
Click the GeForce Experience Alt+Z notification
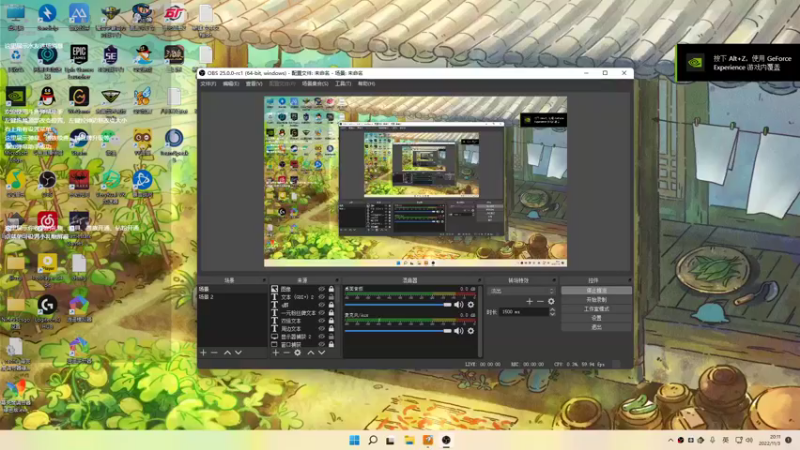click(x=738, y=63)
